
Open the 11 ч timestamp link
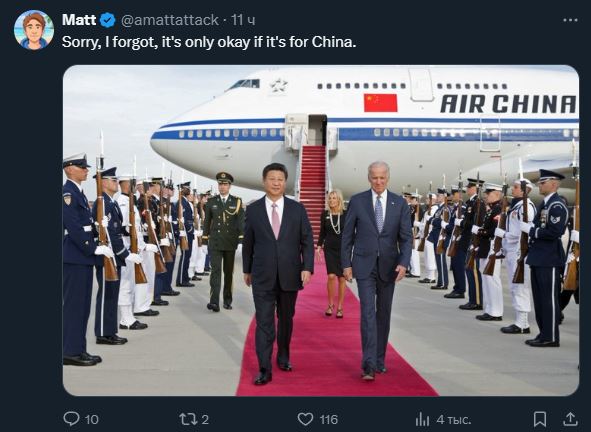[243, 20]
